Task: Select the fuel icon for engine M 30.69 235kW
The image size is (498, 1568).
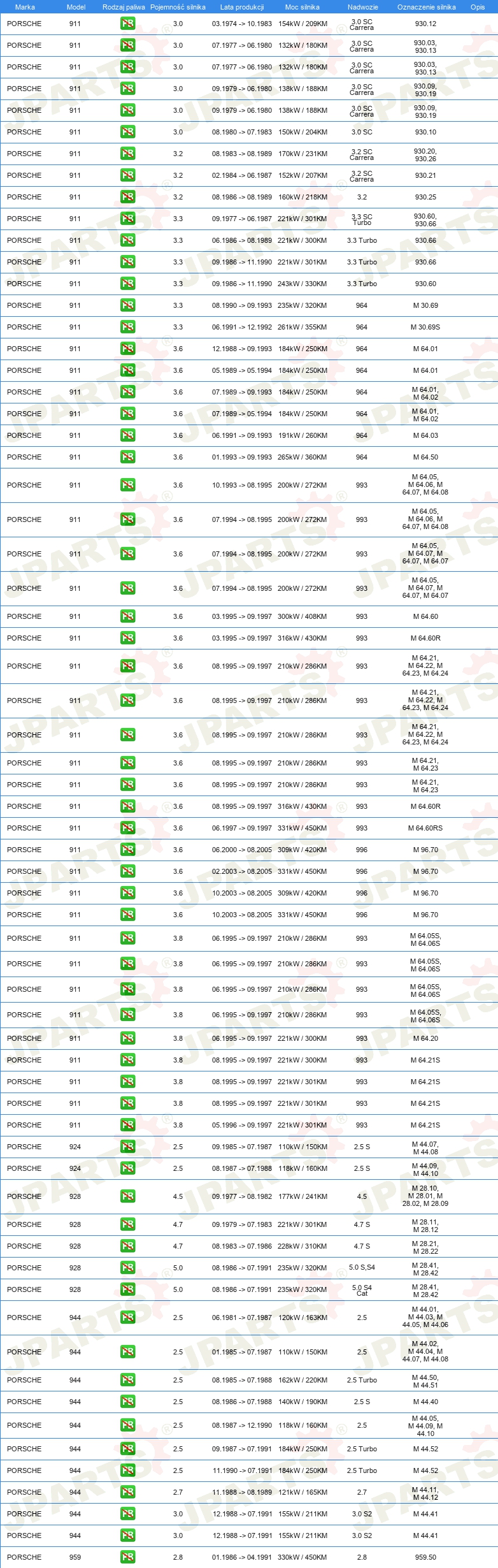Action: [x=127, y=305]
